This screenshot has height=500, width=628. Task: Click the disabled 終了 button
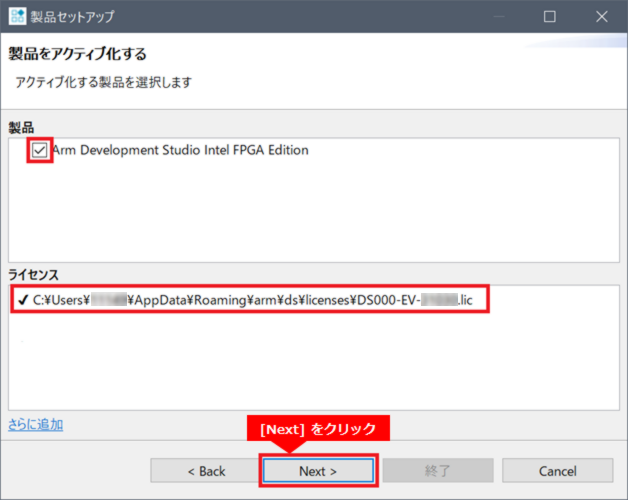(x=438, y=471)
